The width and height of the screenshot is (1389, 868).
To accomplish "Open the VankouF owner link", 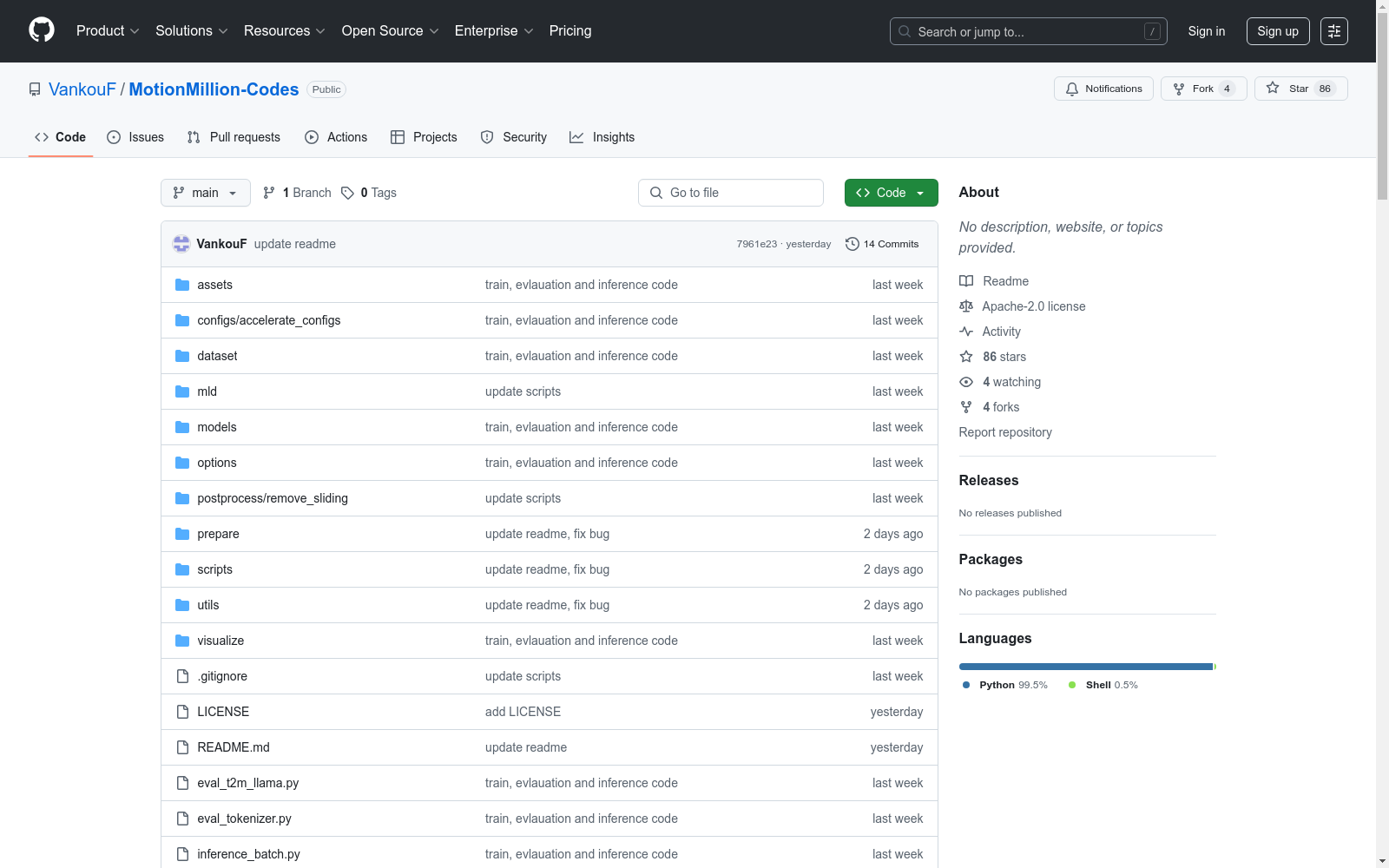I will (x=82, y=89).
